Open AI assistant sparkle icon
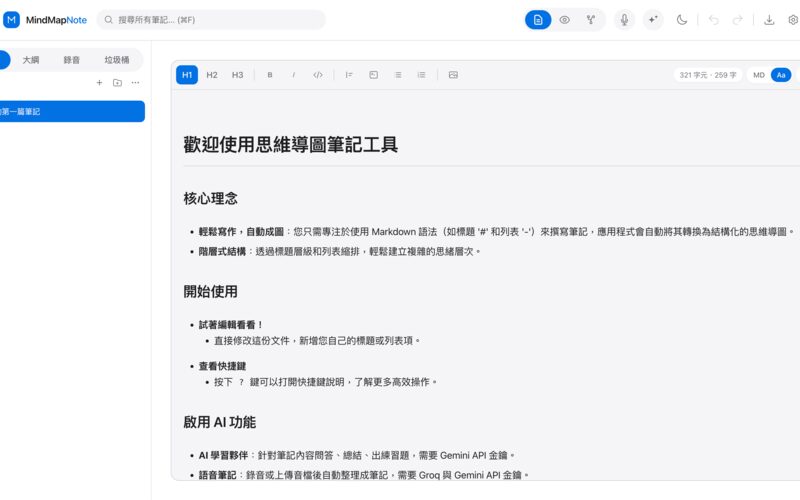 (653, 20)
